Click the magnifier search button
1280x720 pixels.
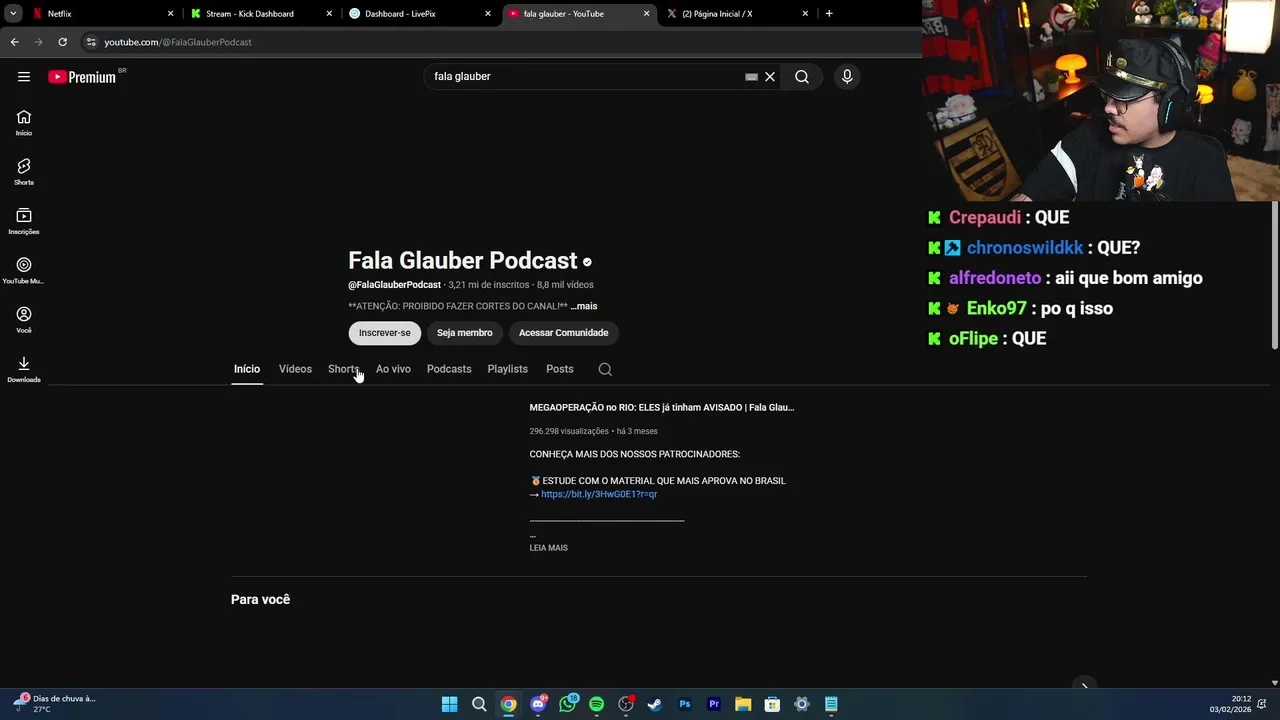coord(802,77)
